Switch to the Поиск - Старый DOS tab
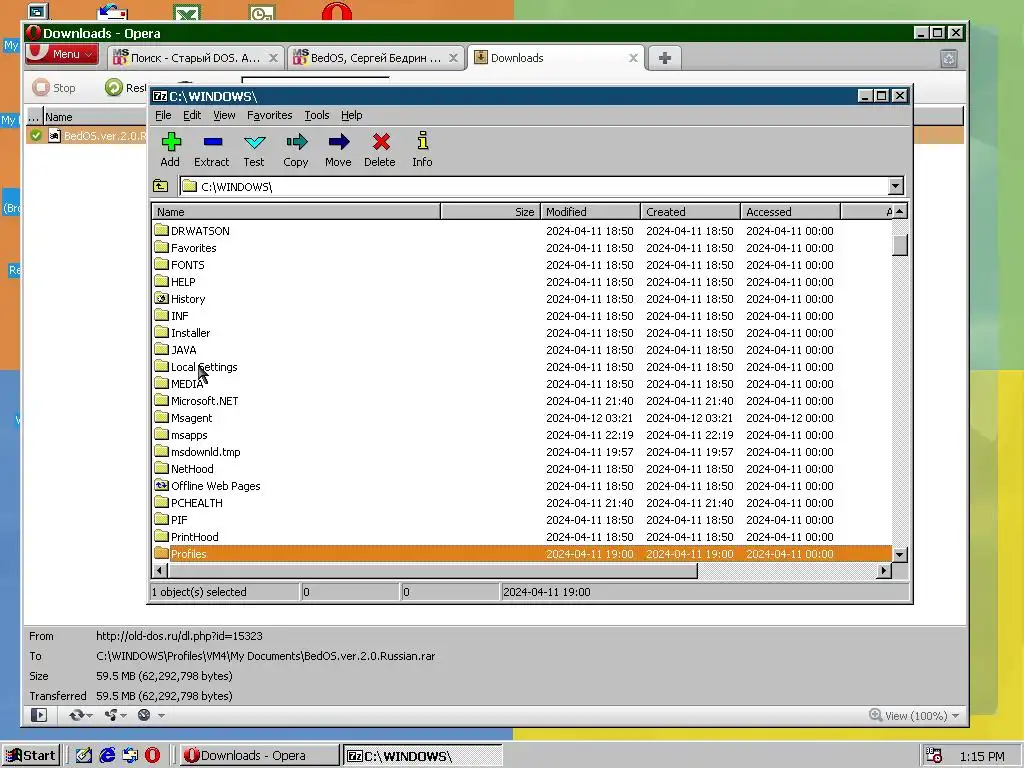Viewport: 1024px width, 768px height. [195, 58]
